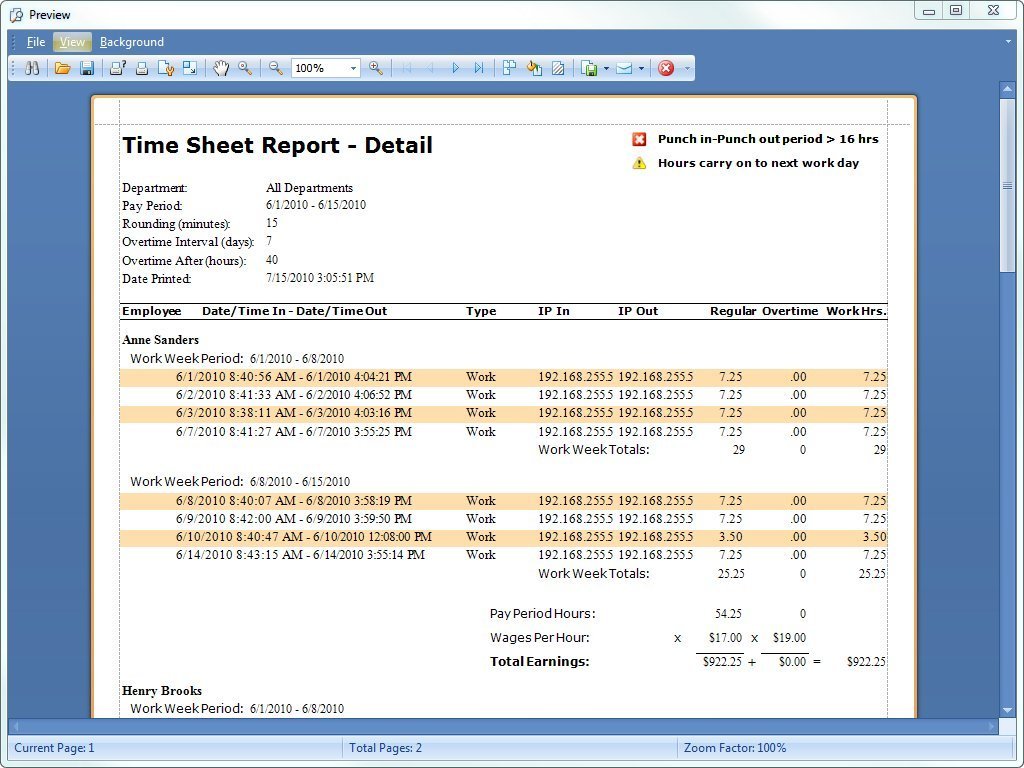Click the zoom out icon
The image size is (1024, 768).
click(276, 68)
